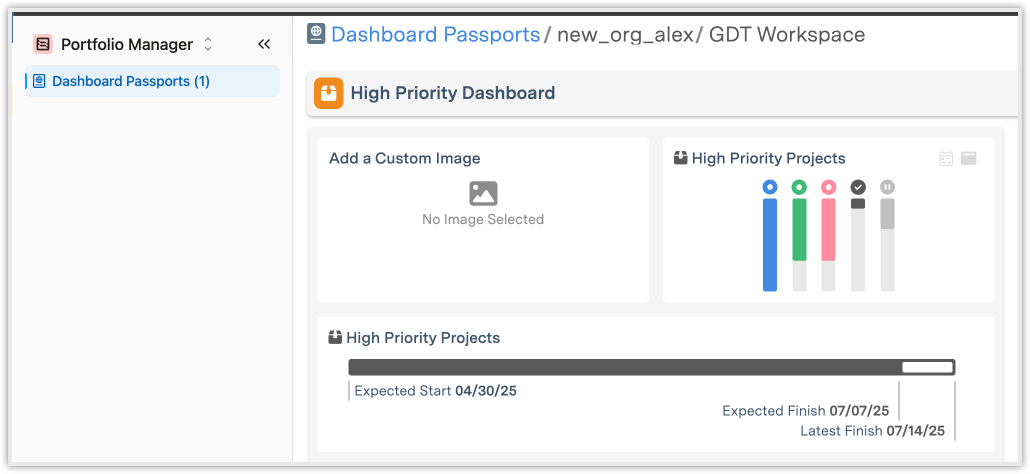
Task: Click the orange High Priority Dashboard icon
Action: 328,93
